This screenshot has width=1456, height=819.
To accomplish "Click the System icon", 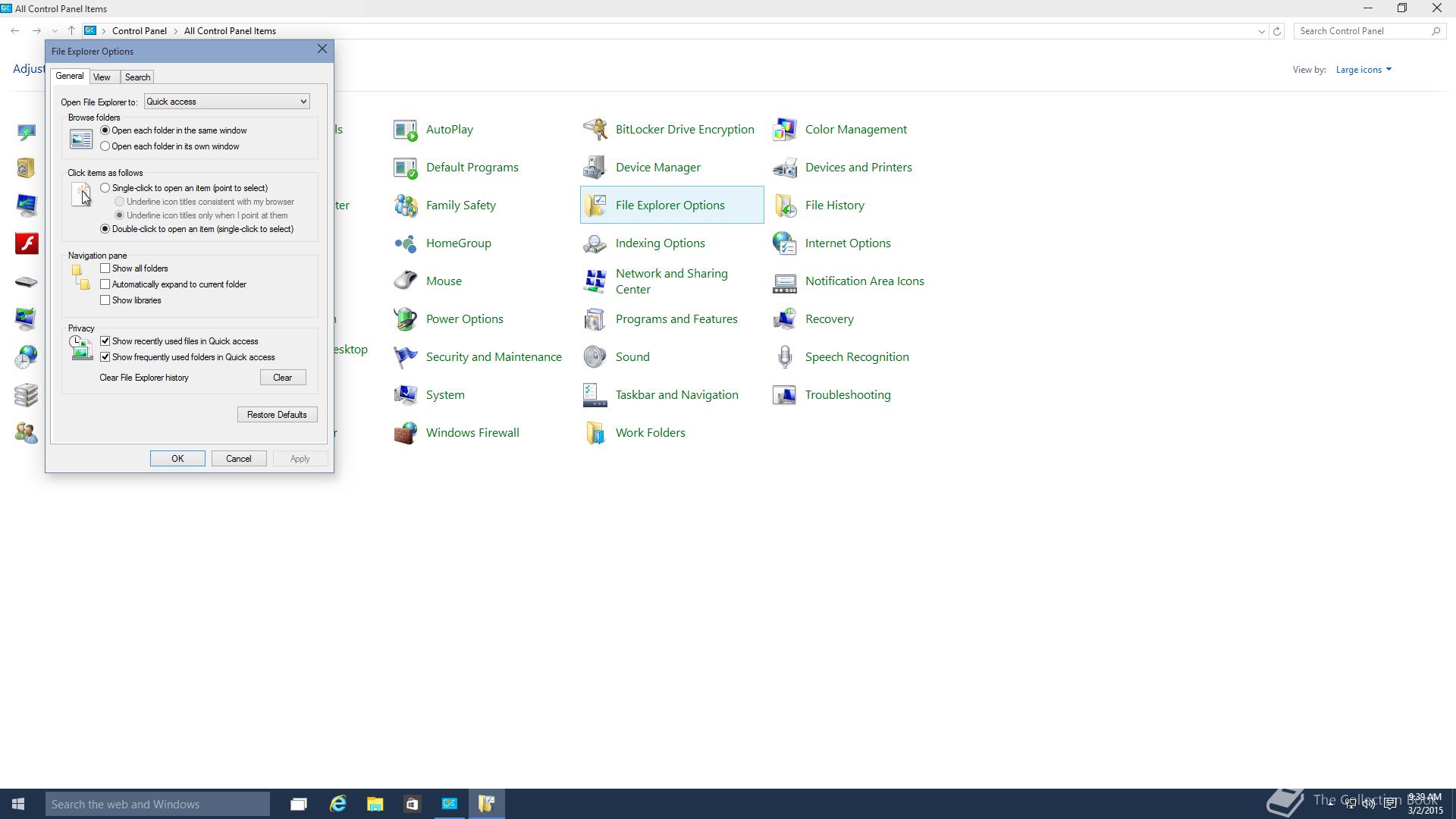I will click(406, 395).
